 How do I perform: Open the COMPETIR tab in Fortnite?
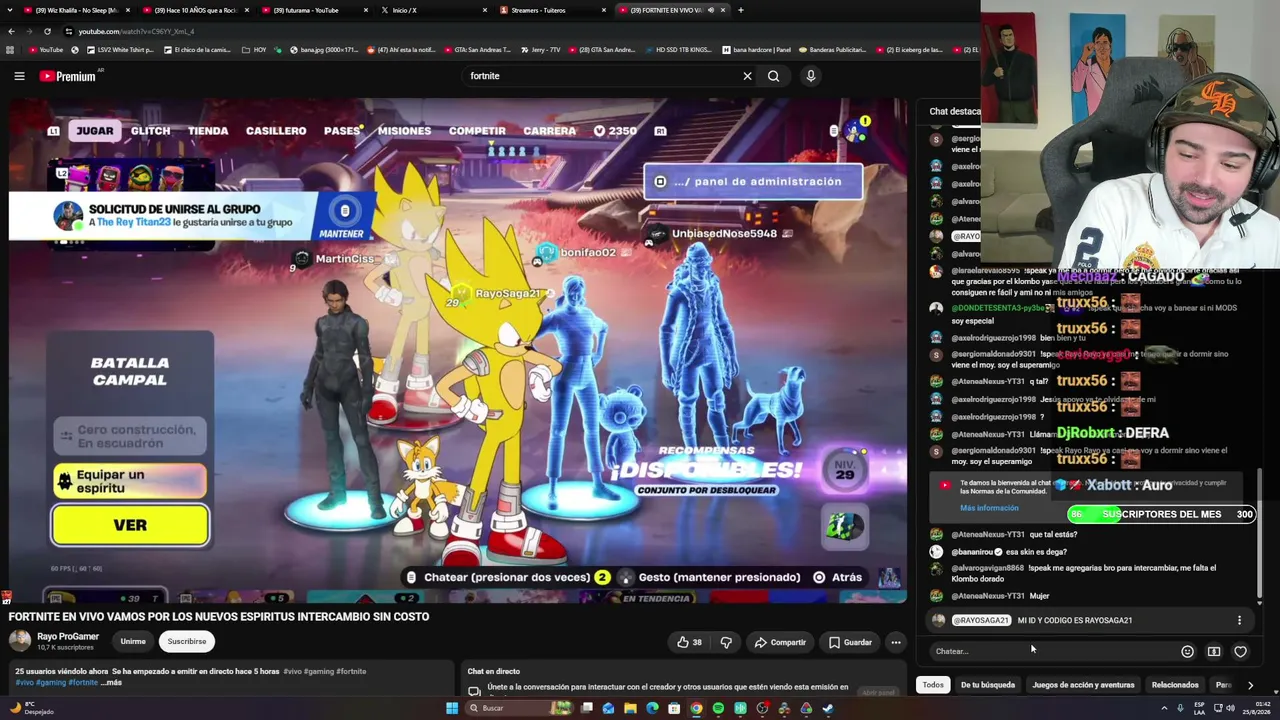pos(477,131)
